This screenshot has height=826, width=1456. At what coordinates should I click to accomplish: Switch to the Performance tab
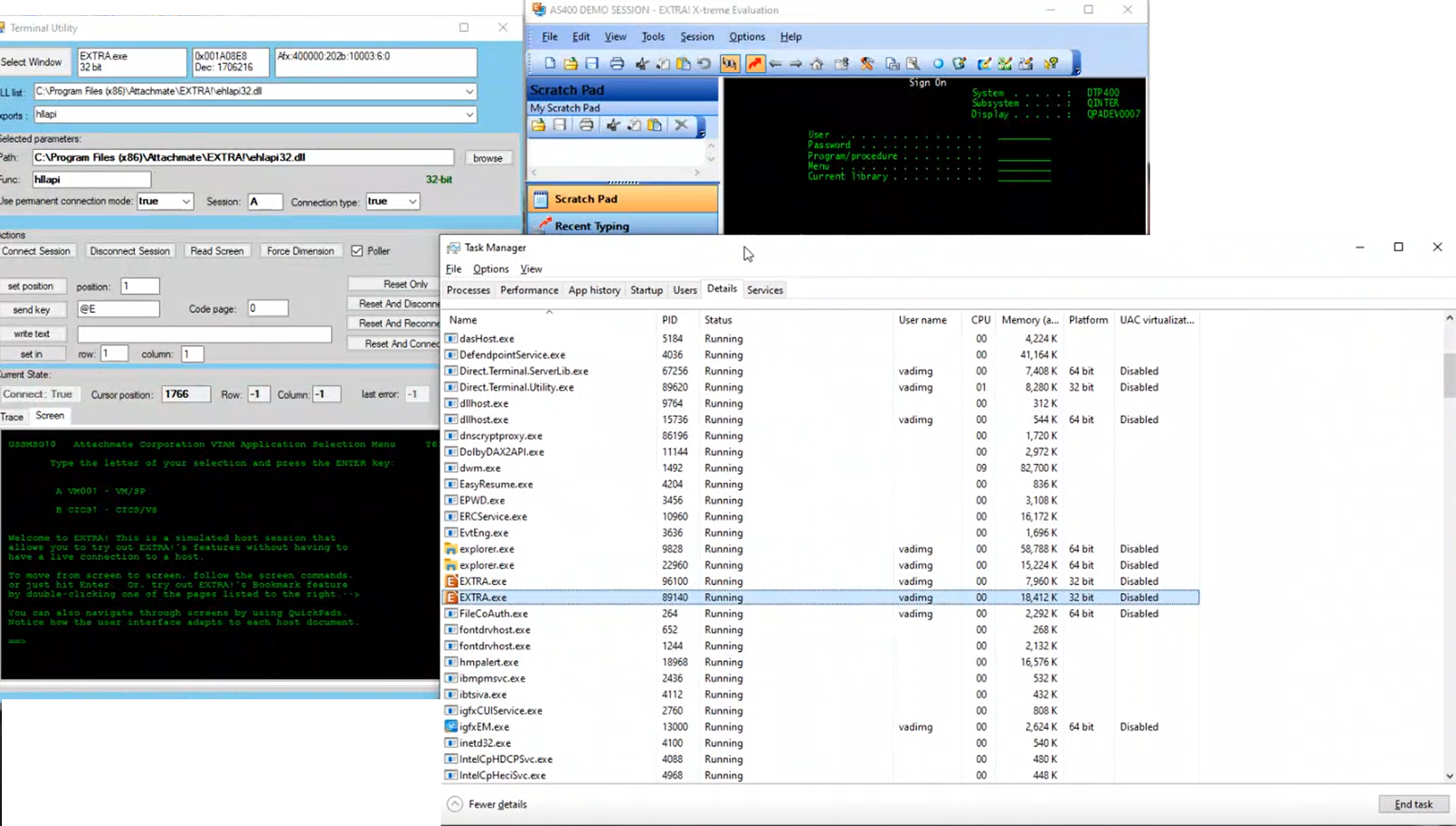coord(529,290)
